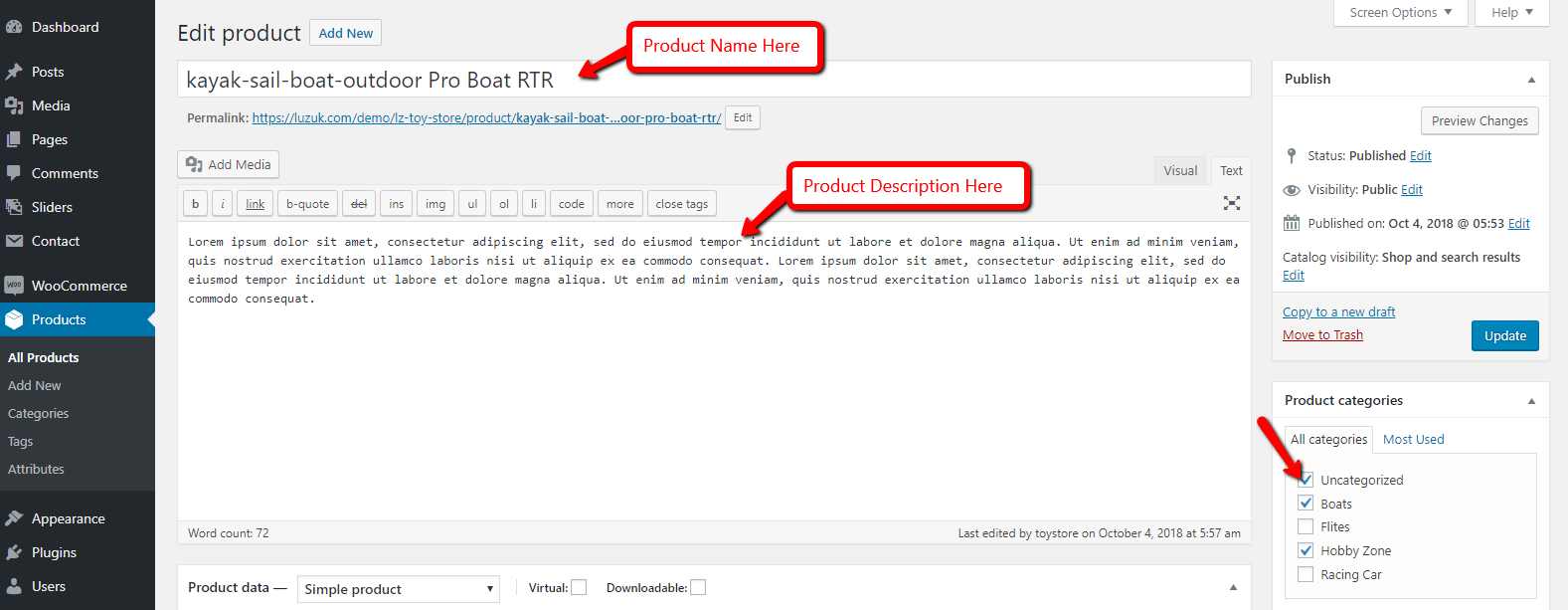Click the Users person icon
Screen dimensions: 1568x610
click(14, 586)
